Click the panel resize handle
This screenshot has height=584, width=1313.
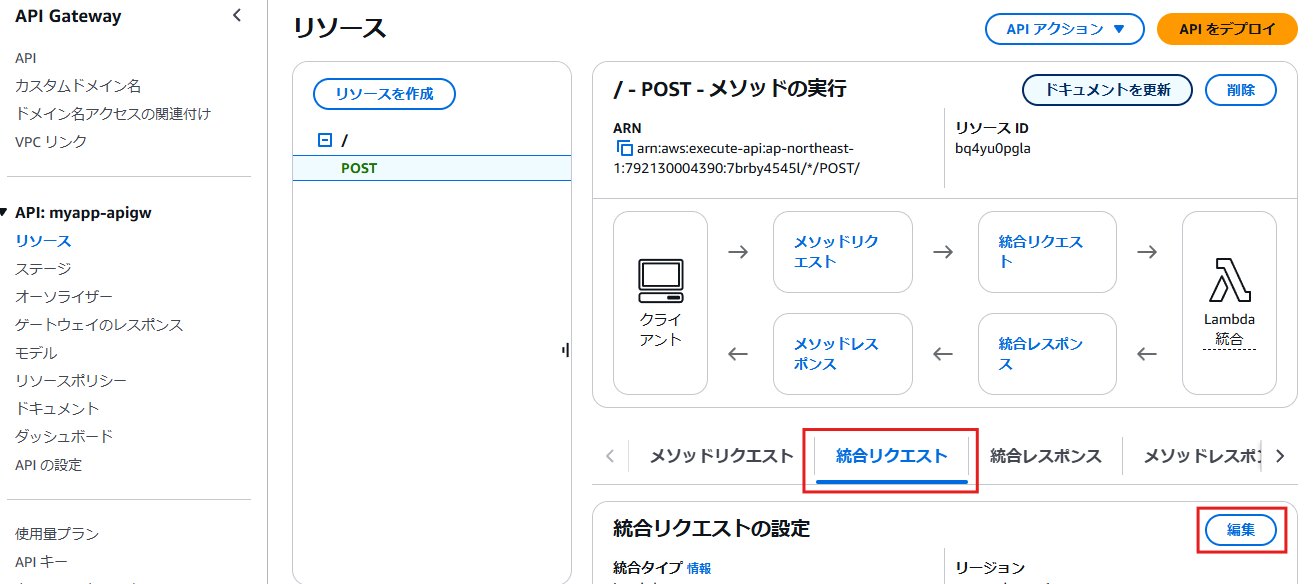click(x=566, y=350)
